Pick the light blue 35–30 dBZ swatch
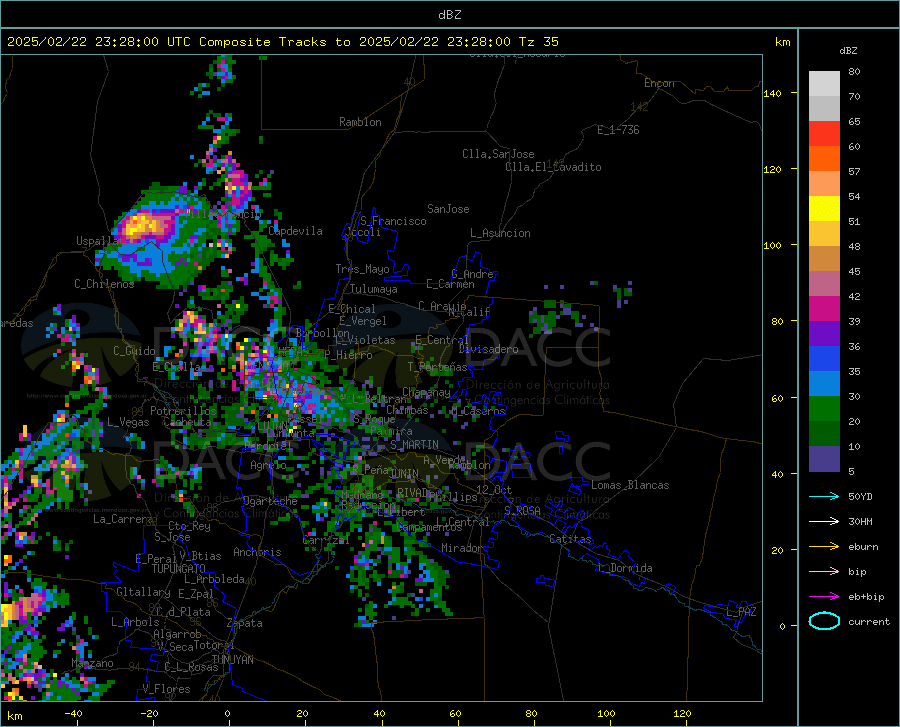 click(x=824, y=384)
